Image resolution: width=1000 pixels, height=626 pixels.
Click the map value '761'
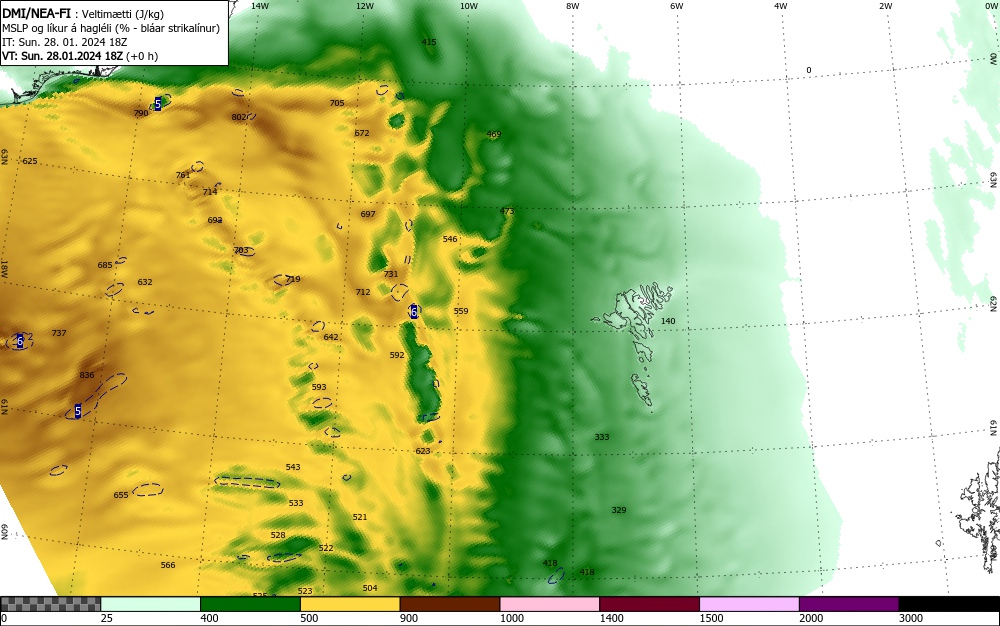182,175
